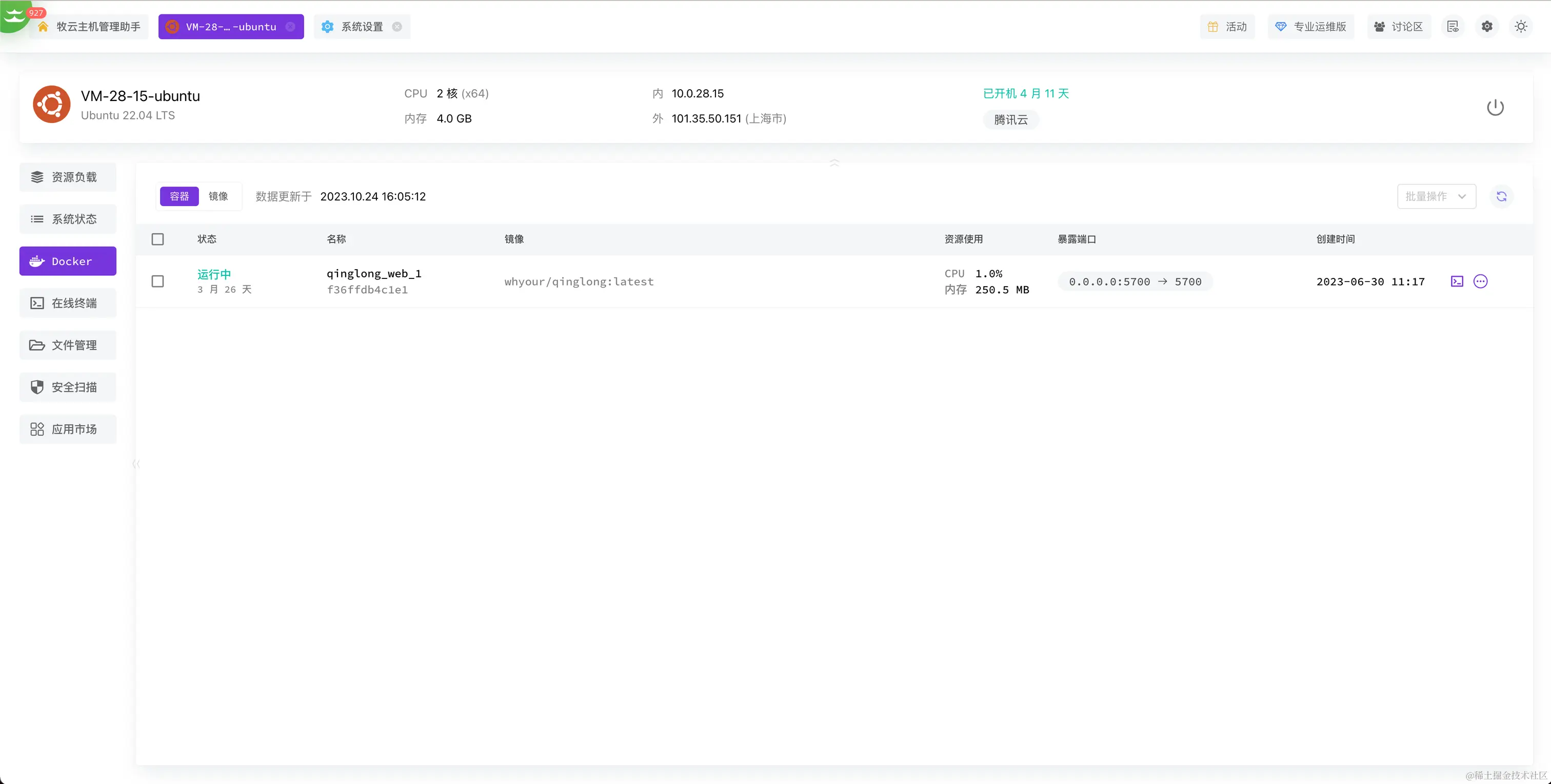Click the exposed port 0.0.0.0:5700 badge
This screenshot has width=1551, height=784.
coord(1135,282)
